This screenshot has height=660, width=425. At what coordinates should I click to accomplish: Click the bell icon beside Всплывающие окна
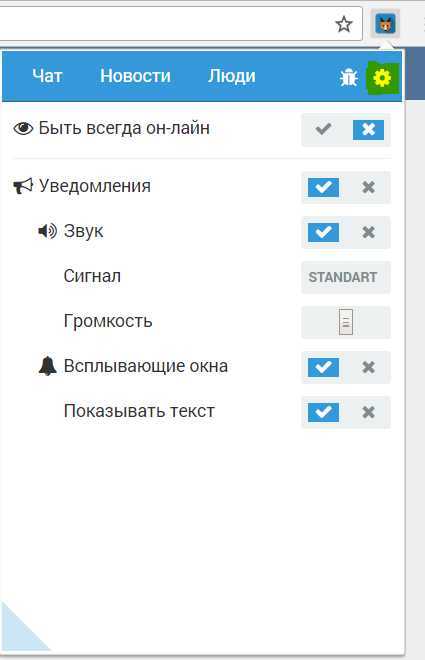(48, 366)
